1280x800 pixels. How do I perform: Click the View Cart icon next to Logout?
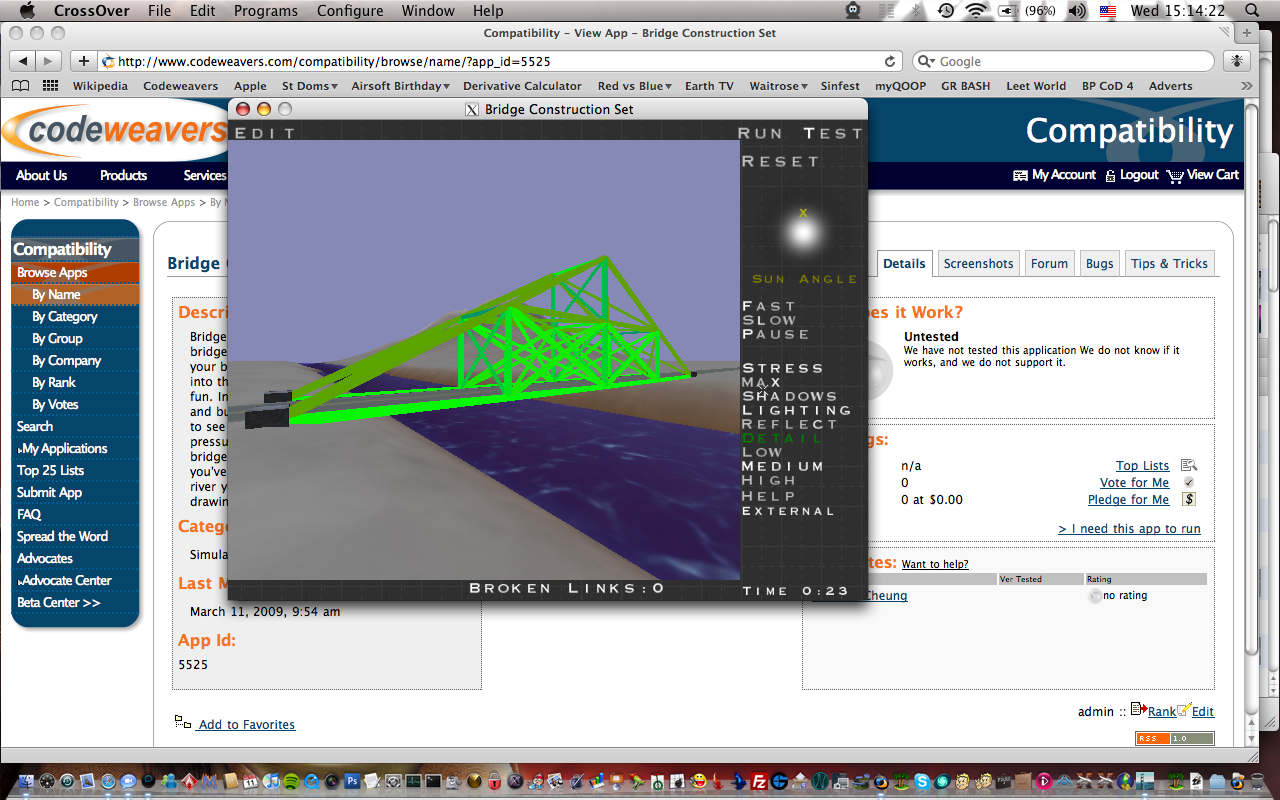[x=1176, y=174]
